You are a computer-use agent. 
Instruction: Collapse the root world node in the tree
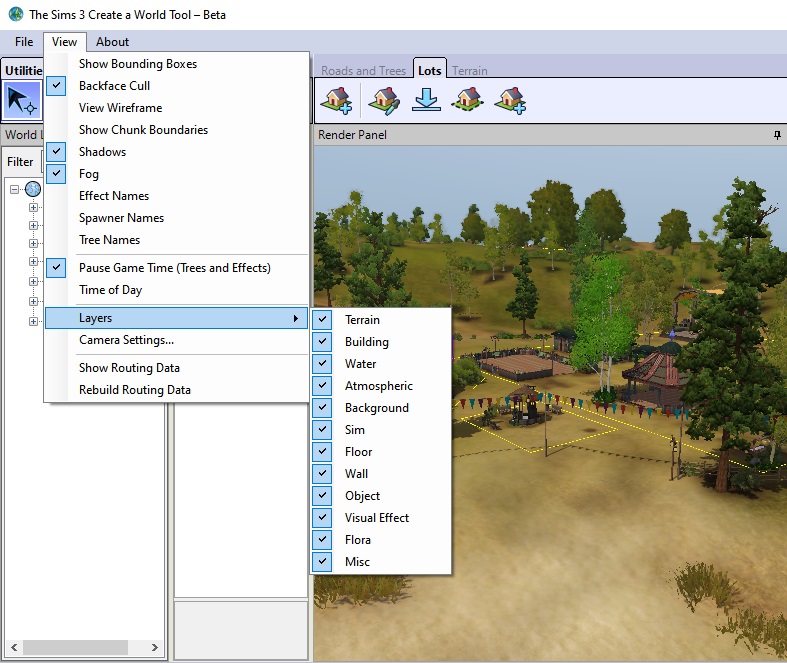point(15,189)
